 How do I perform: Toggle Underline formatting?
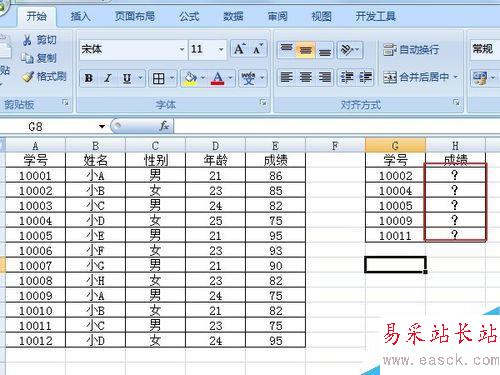click(x=127, y=78)
